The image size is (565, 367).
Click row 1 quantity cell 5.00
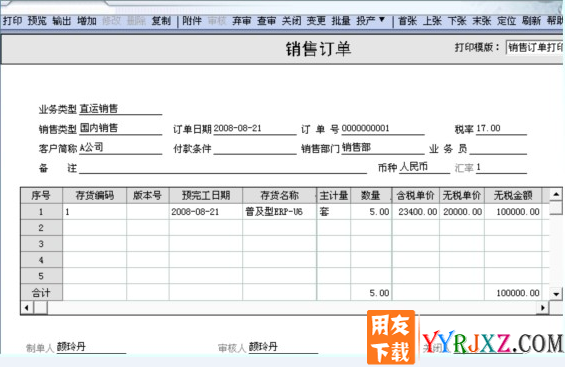[371, 212]
